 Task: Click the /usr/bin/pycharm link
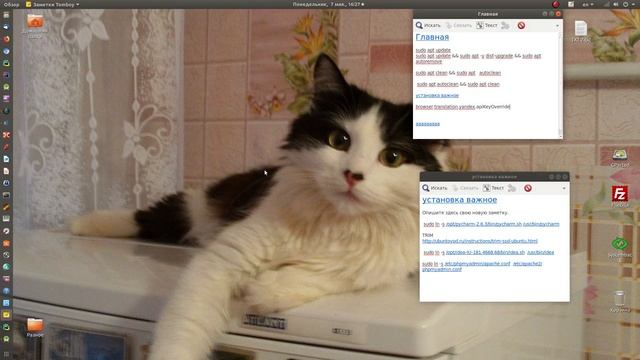pyautogui.click(x=541, y=224)
